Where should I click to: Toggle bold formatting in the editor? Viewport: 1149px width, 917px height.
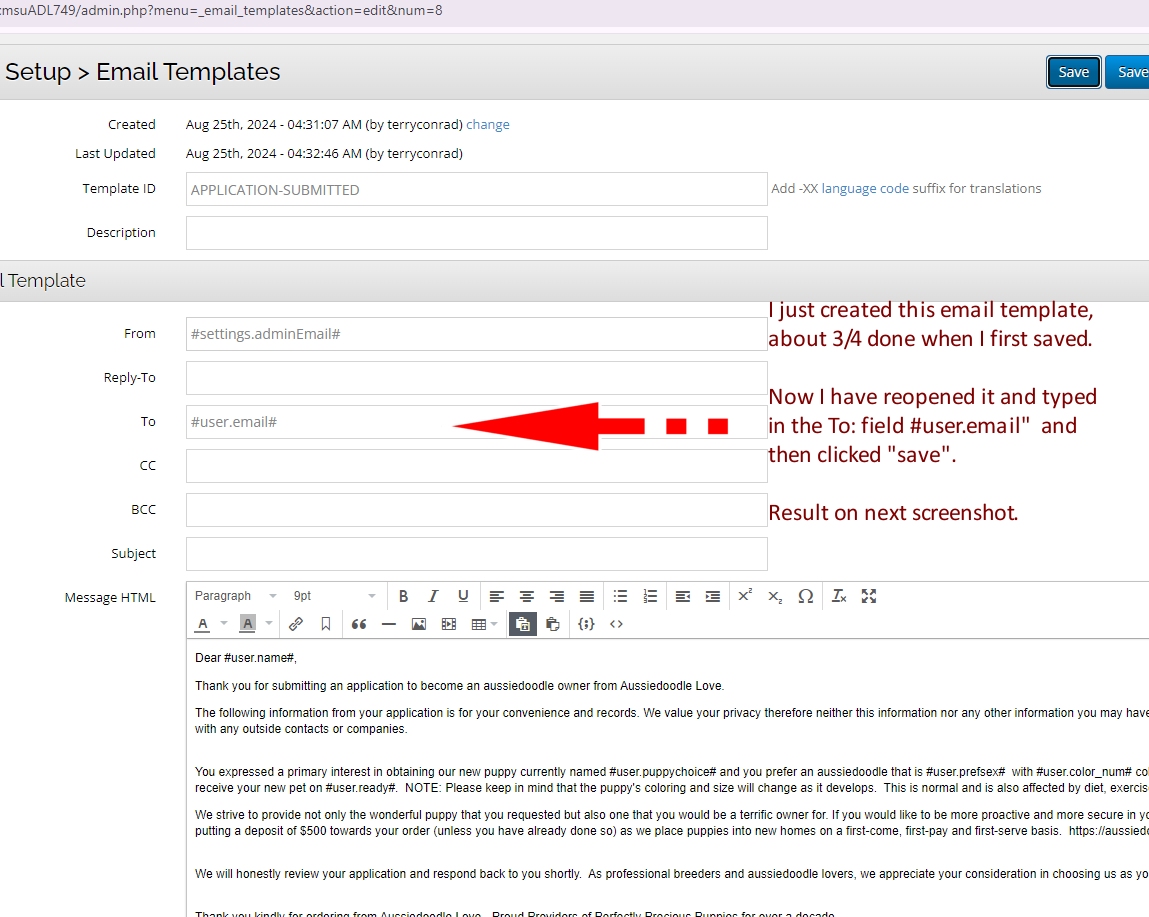pyautogui.click(x=403, y=596)
